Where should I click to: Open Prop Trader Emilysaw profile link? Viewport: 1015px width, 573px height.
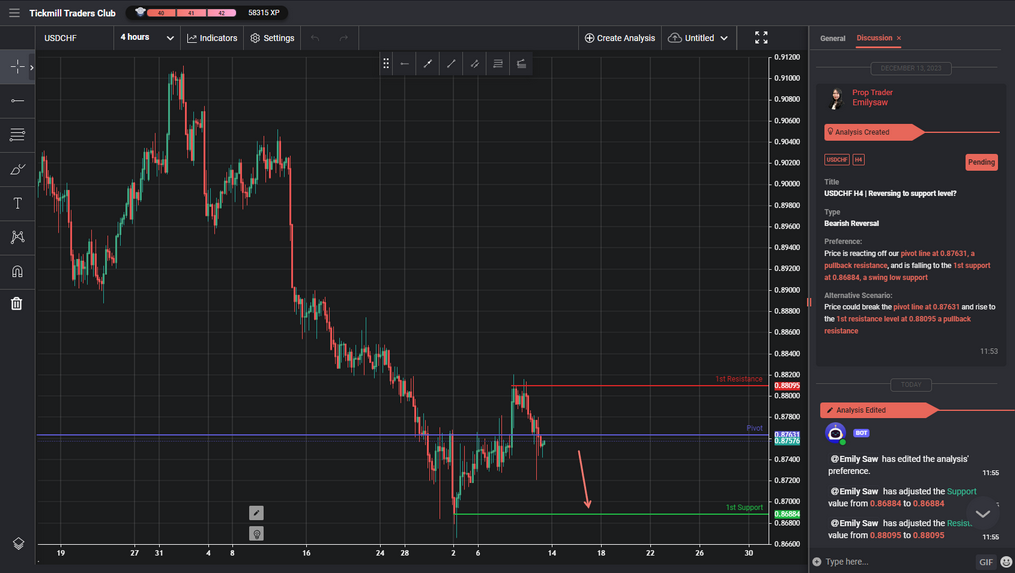[x=872, y=98]
